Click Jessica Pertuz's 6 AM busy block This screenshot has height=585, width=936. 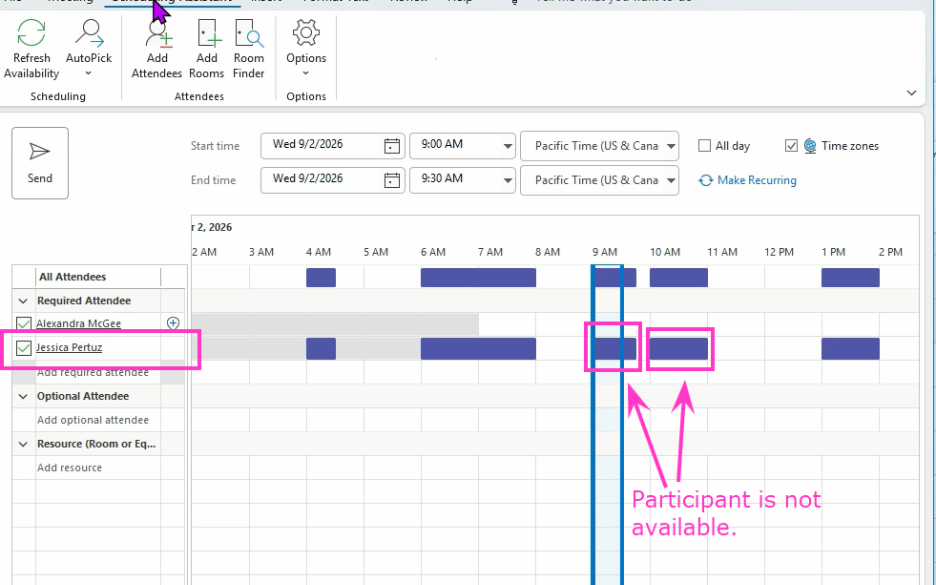pyautogui.click(x=478, y=349)
